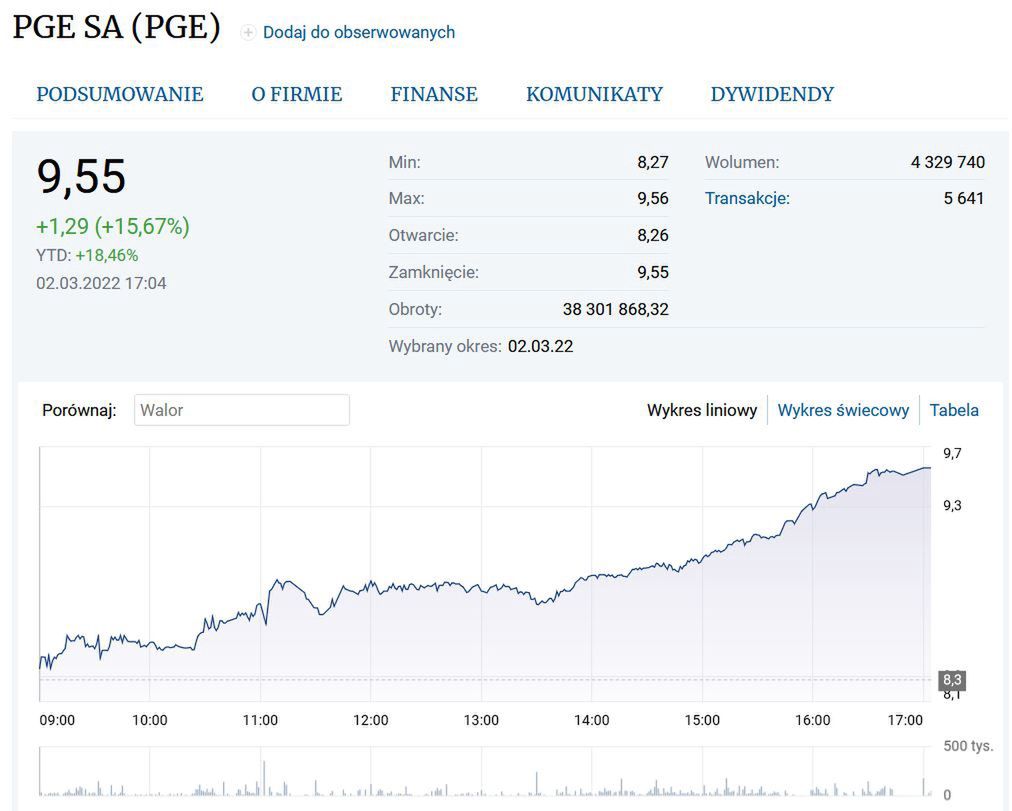
Task: Click the 09:00 label on the time axis
Action: (x=57, y=720)
